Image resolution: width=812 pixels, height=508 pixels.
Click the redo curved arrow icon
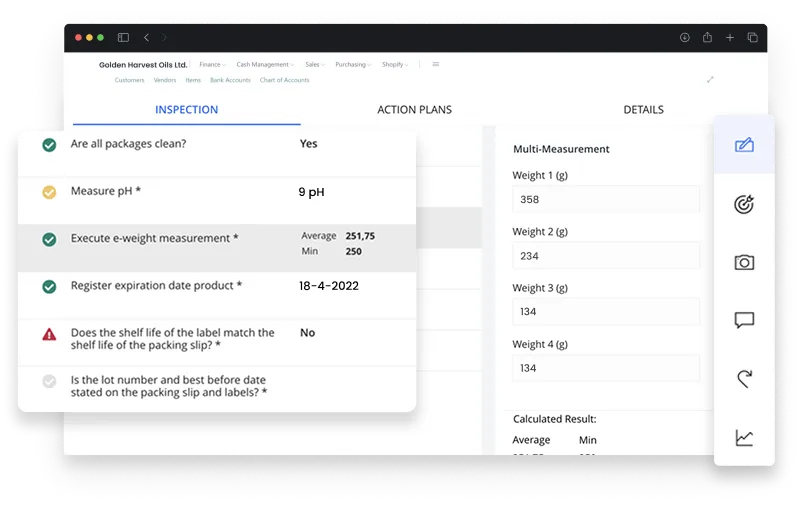point(744,379)
